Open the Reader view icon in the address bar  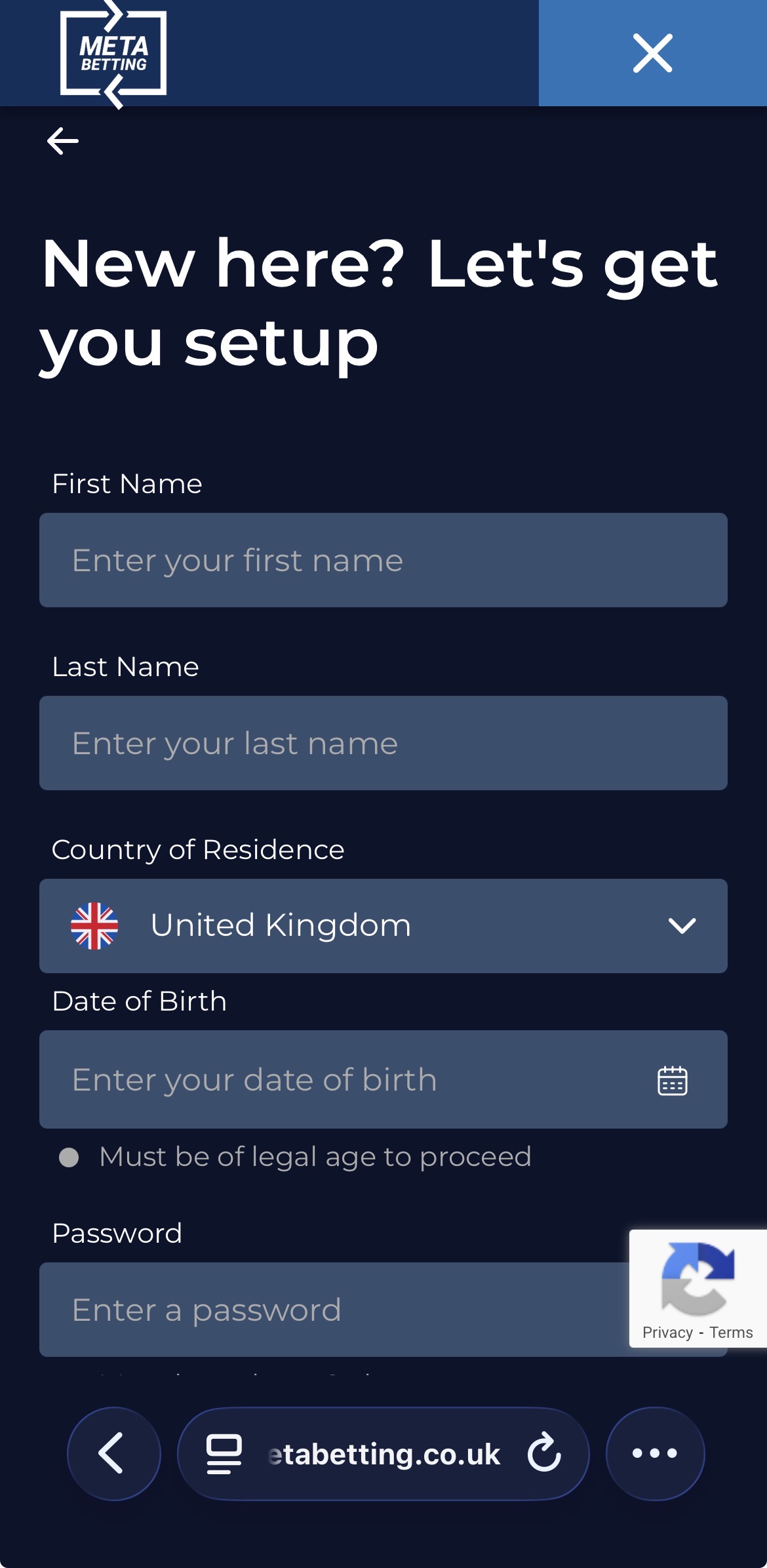click(224, 1453)
